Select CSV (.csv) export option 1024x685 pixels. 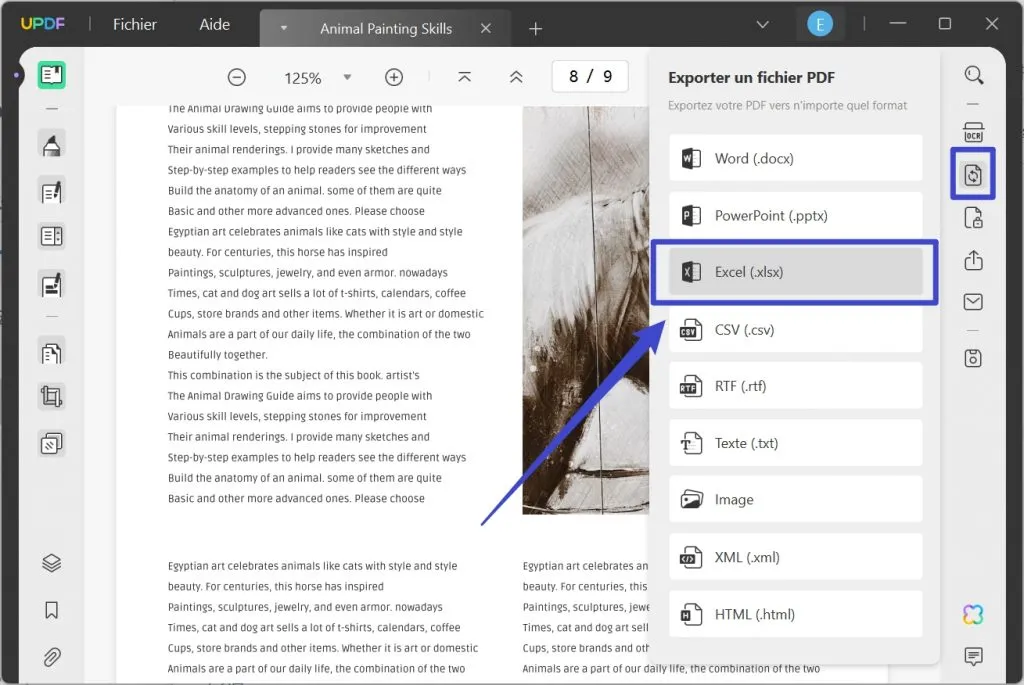(x=795, y=328)
